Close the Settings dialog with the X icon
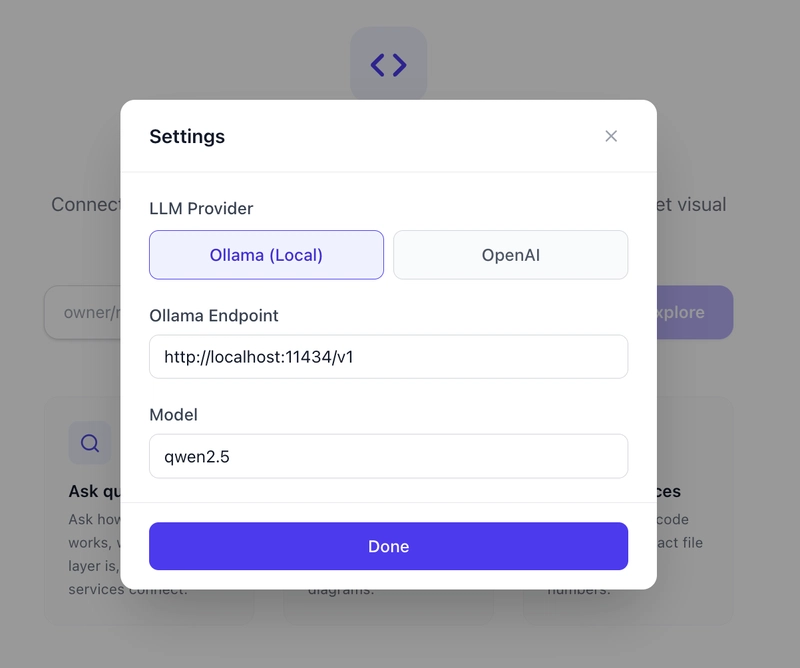The width and height of the screenshot is (800, 668). click(x=611, y=136)
